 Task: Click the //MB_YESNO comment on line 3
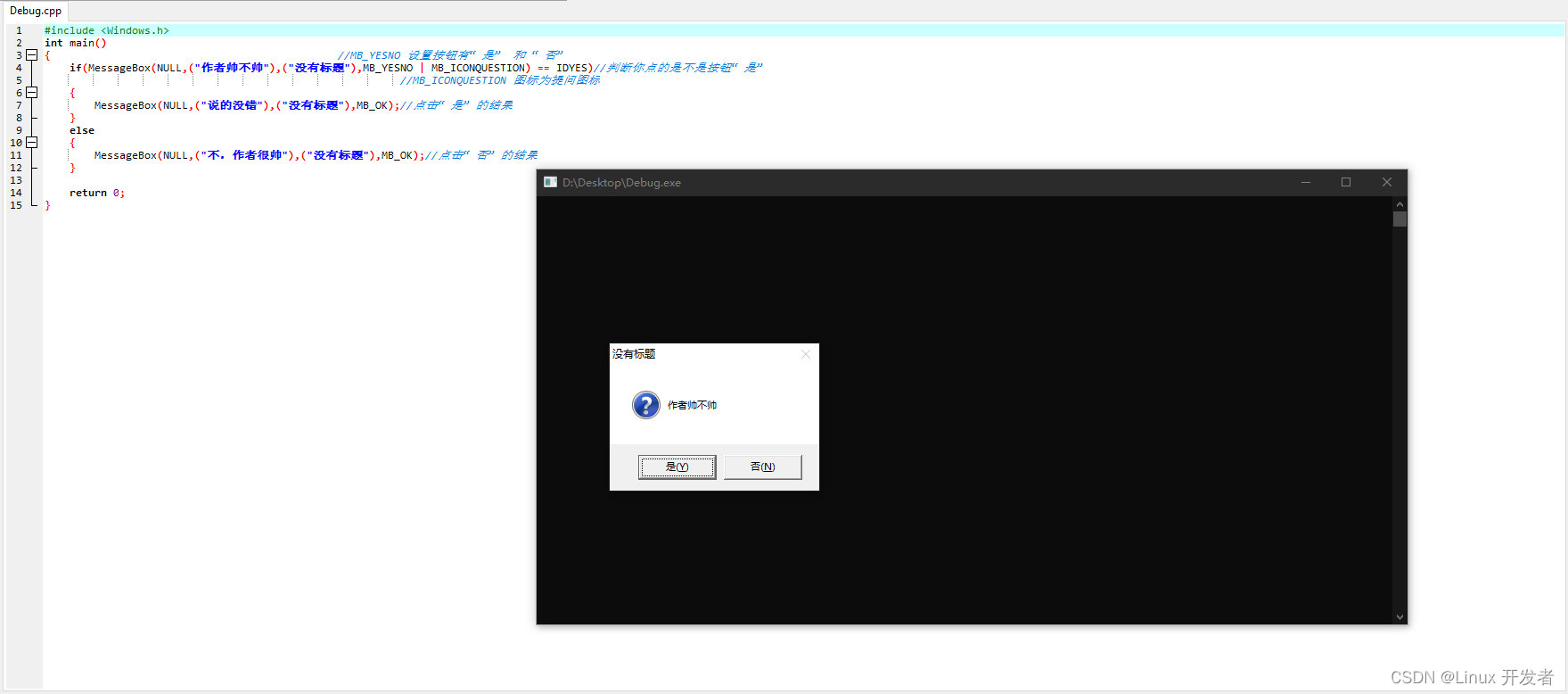pos(450,55)
